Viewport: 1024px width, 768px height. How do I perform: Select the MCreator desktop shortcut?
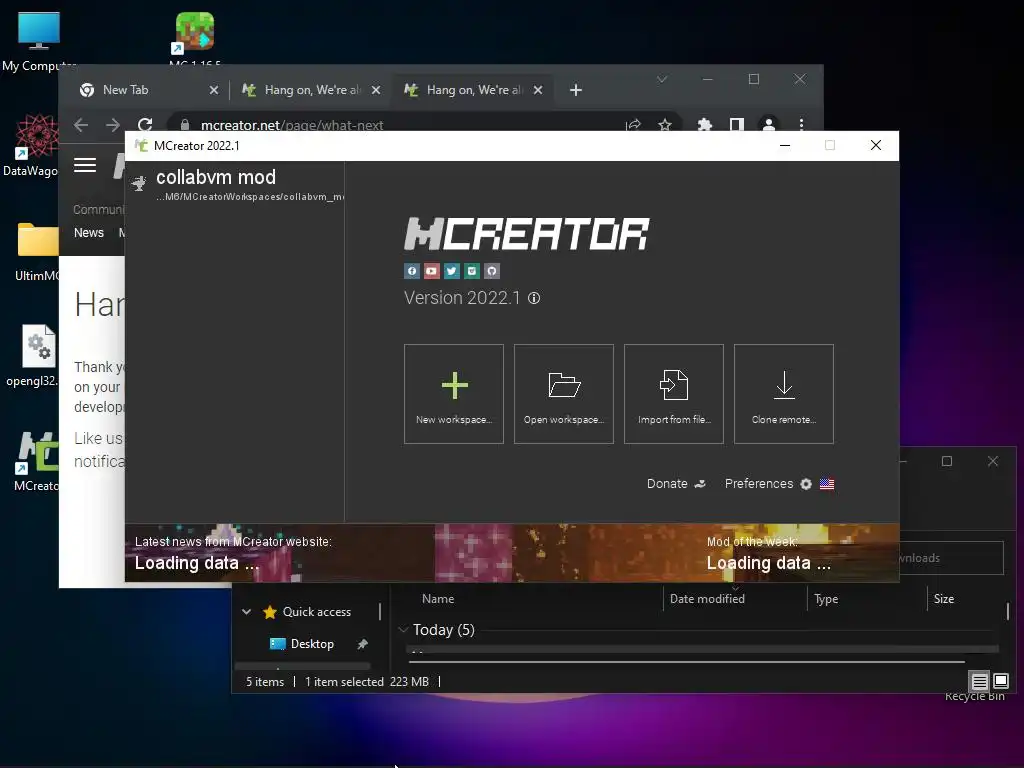pyautogui.click(x=37, y=462)
